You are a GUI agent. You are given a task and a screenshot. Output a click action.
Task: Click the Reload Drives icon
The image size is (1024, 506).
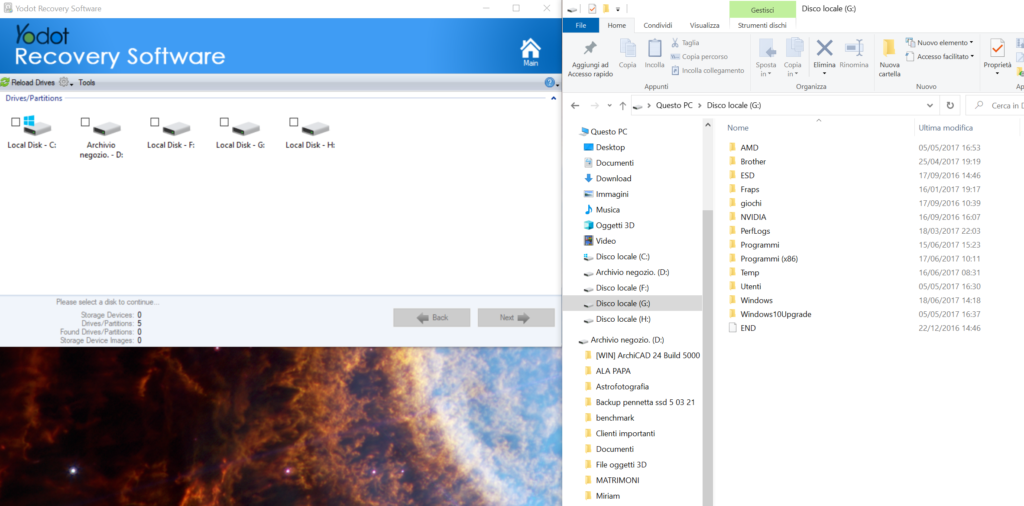pyautogui.click(x=5, y=82)
